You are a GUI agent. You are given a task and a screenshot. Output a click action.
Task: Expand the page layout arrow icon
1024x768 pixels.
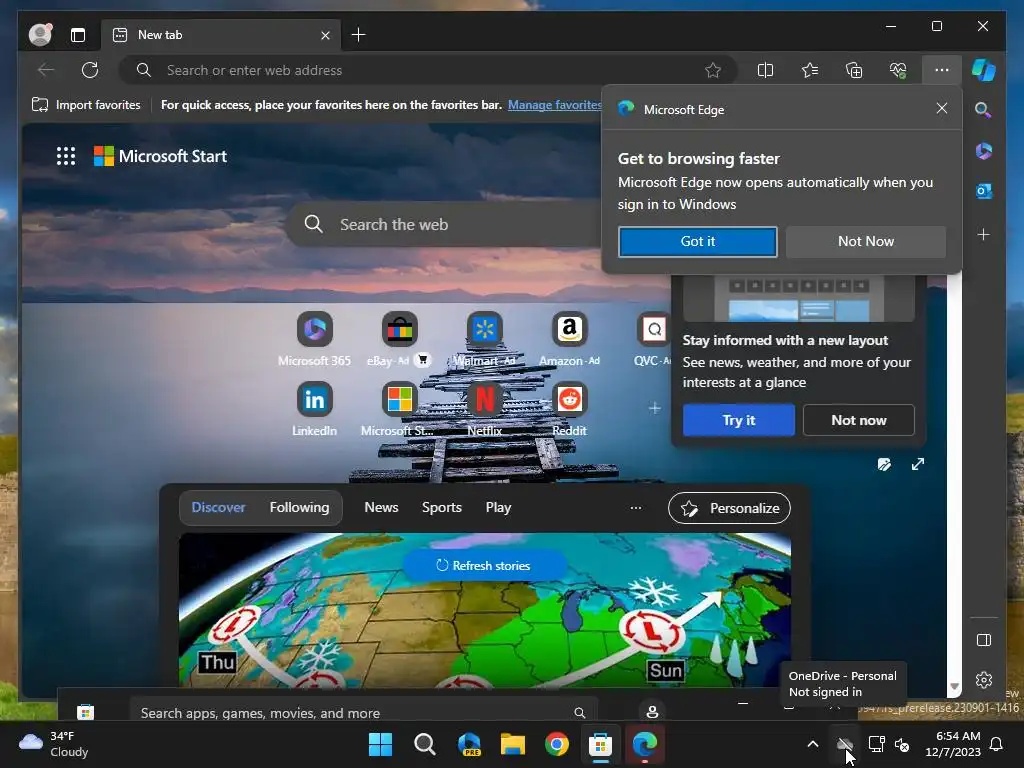tap(918, 464)
